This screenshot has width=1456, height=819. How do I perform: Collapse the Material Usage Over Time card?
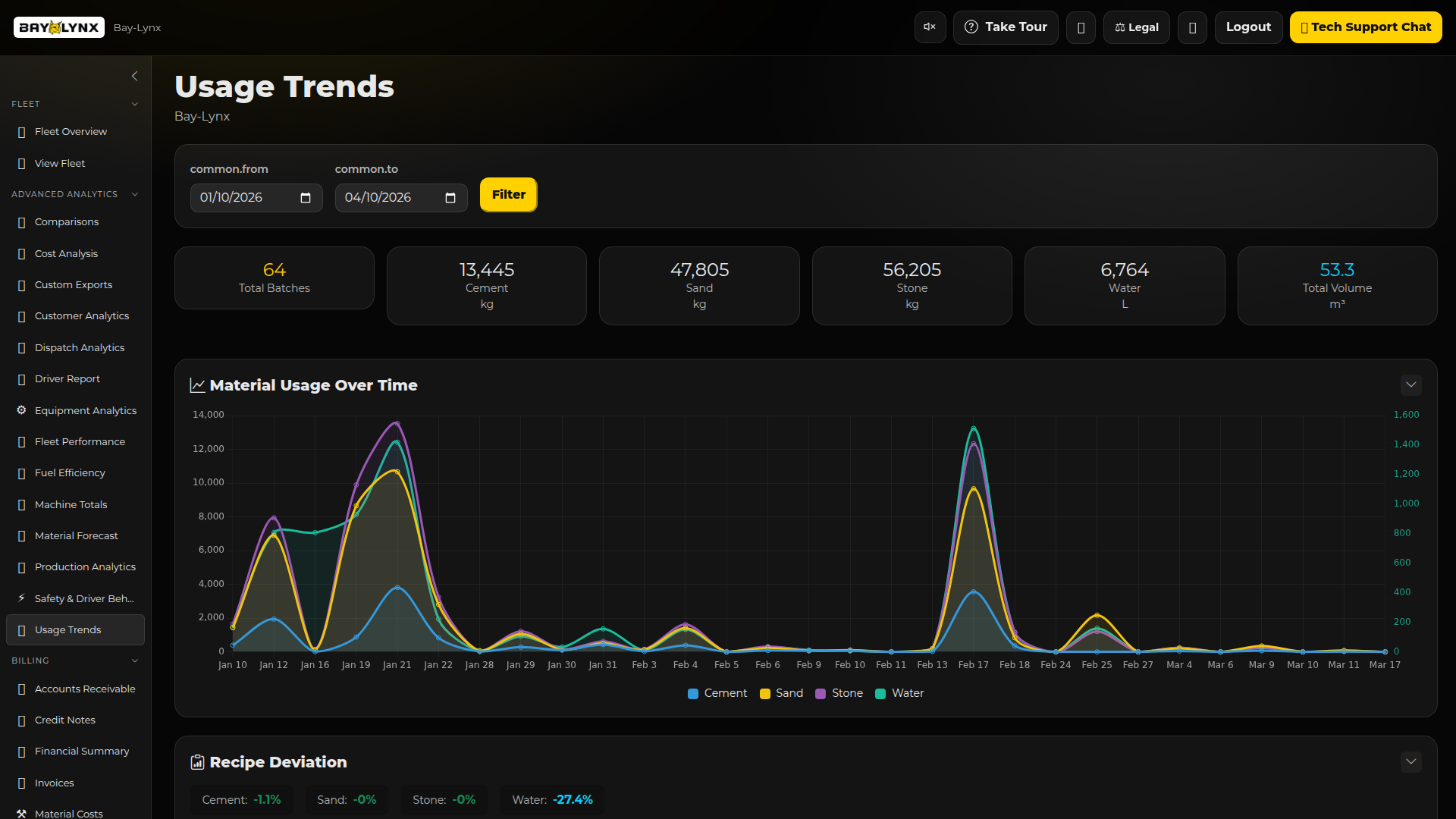pos(1411,384)
